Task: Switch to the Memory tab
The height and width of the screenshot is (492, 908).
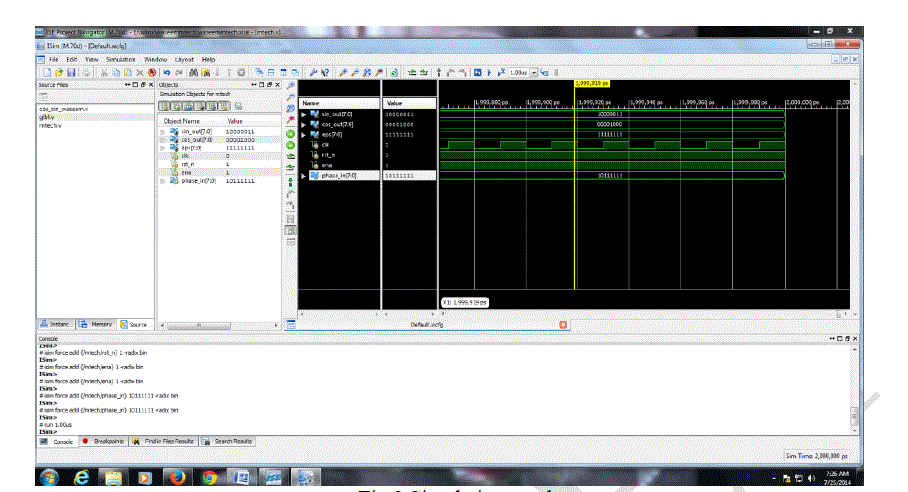Action: click(98, 324)
